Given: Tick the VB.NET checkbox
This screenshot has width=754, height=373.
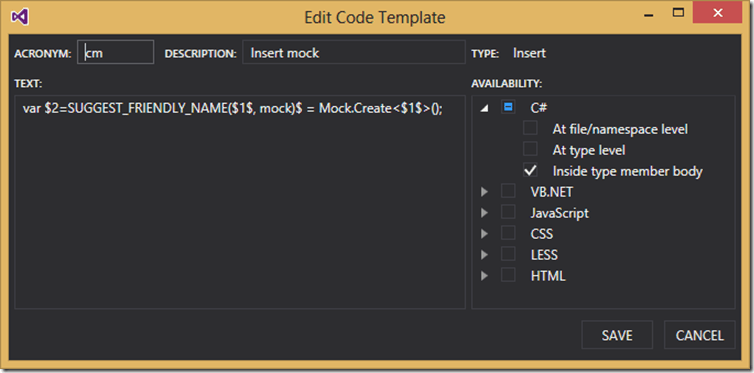Looking at the screenshot, I should click(508, 191).
